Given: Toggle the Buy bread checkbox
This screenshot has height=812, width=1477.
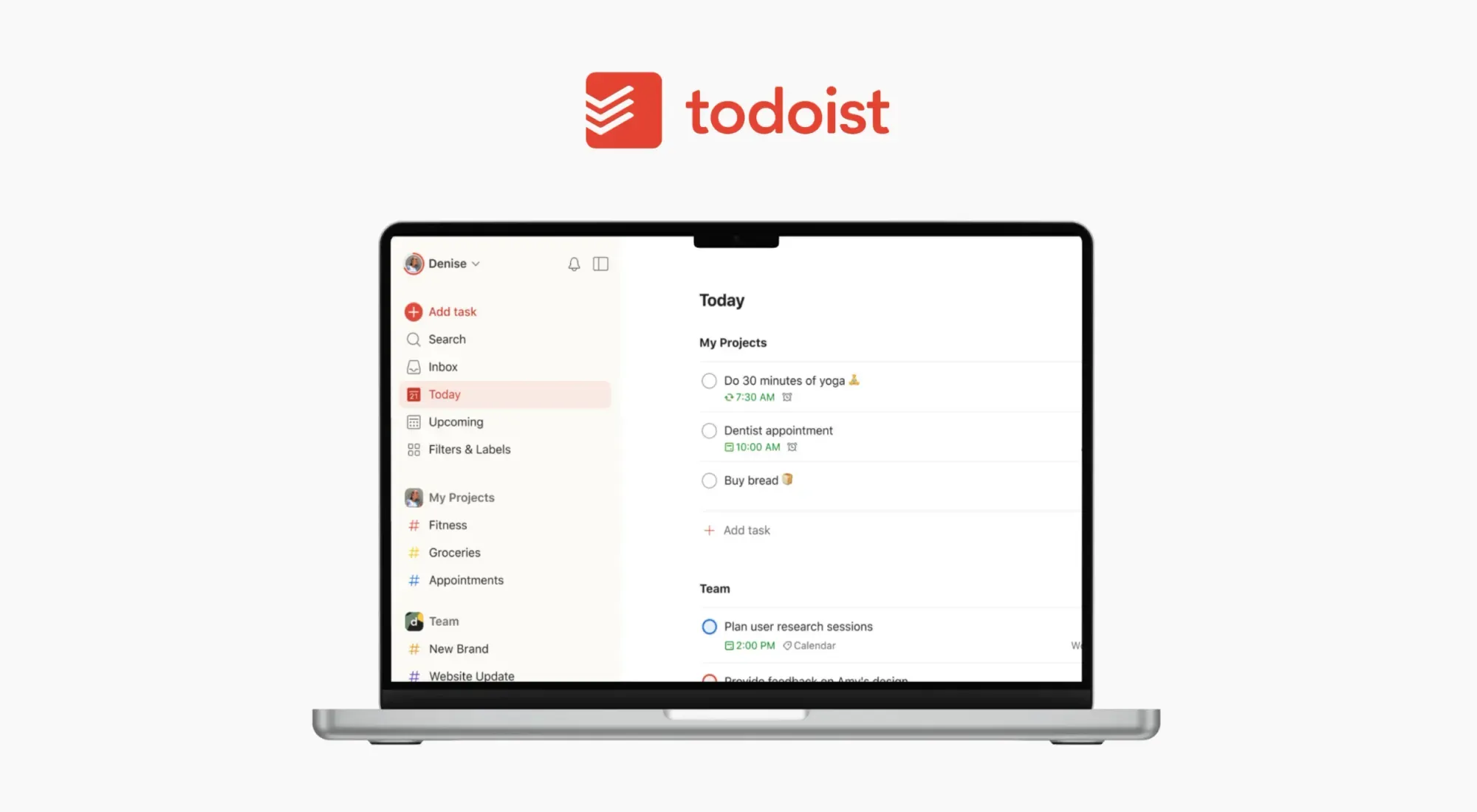Looking at the screenshot, I should click(708, 480).
